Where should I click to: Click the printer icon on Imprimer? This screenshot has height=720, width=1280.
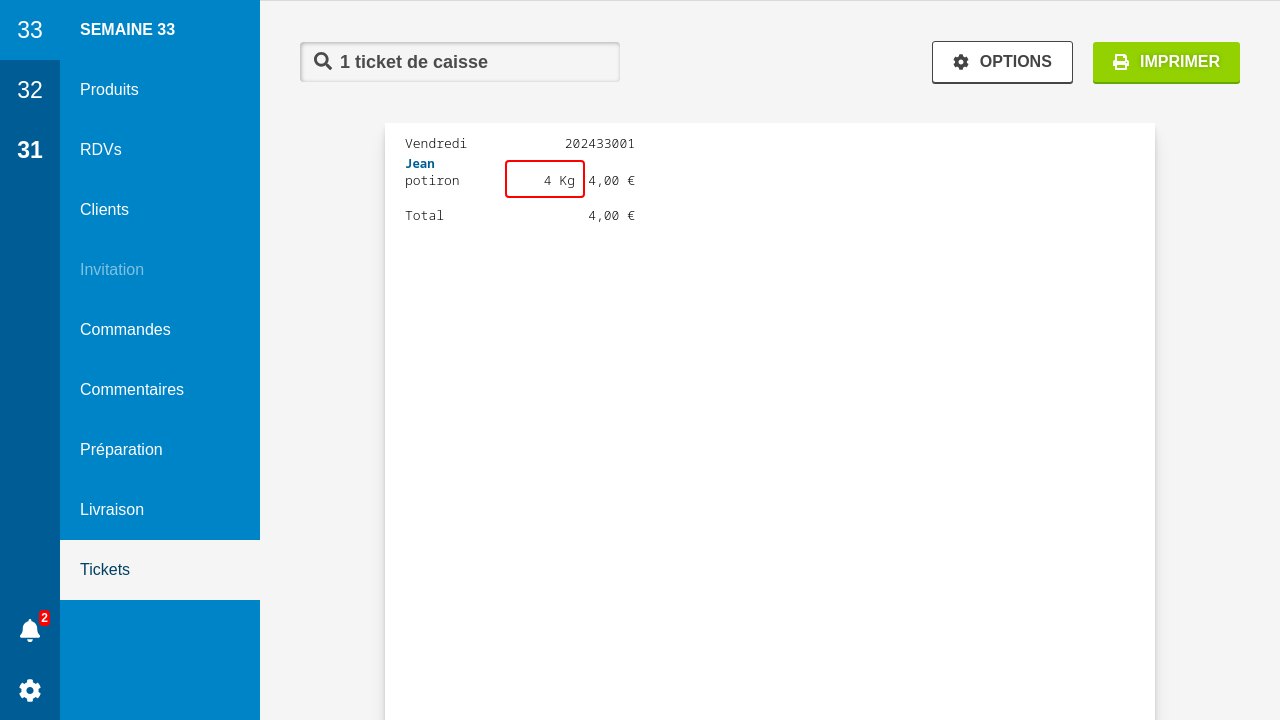[1121, 62]
